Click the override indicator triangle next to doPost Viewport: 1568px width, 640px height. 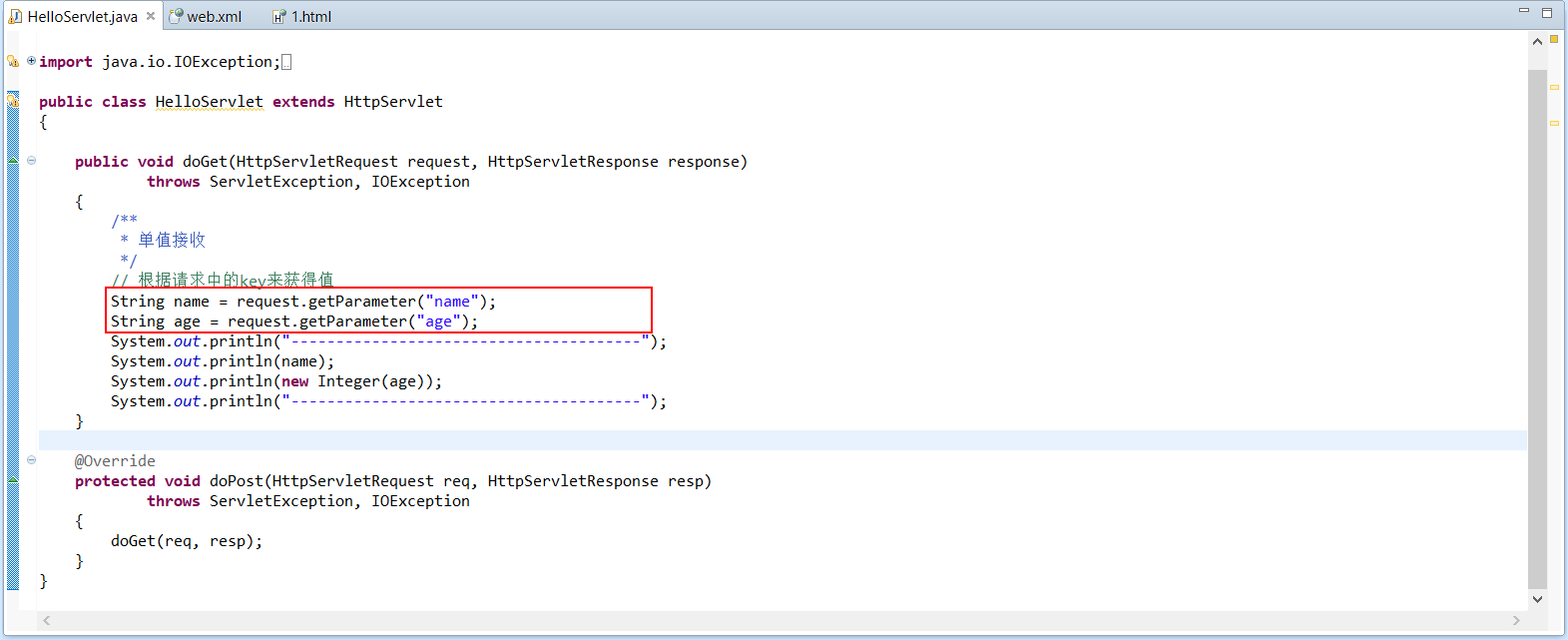coord(13,479)
